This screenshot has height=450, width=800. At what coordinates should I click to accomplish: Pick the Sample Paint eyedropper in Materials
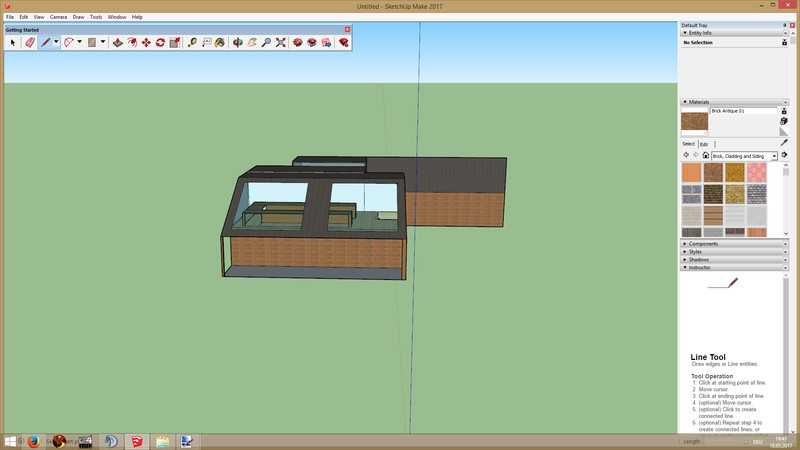coord(784,143)
